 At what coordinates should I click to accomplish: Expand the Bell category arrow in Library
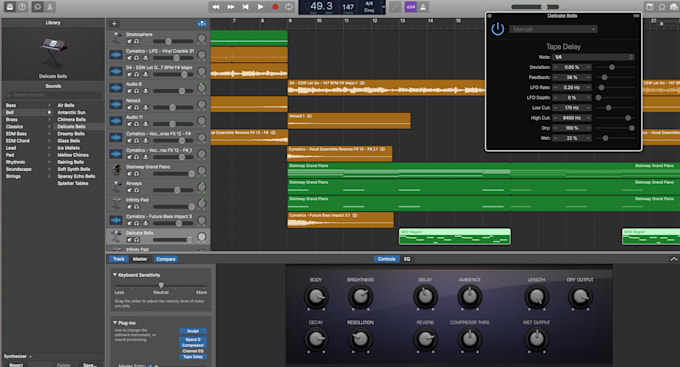[x=49, y=112]
